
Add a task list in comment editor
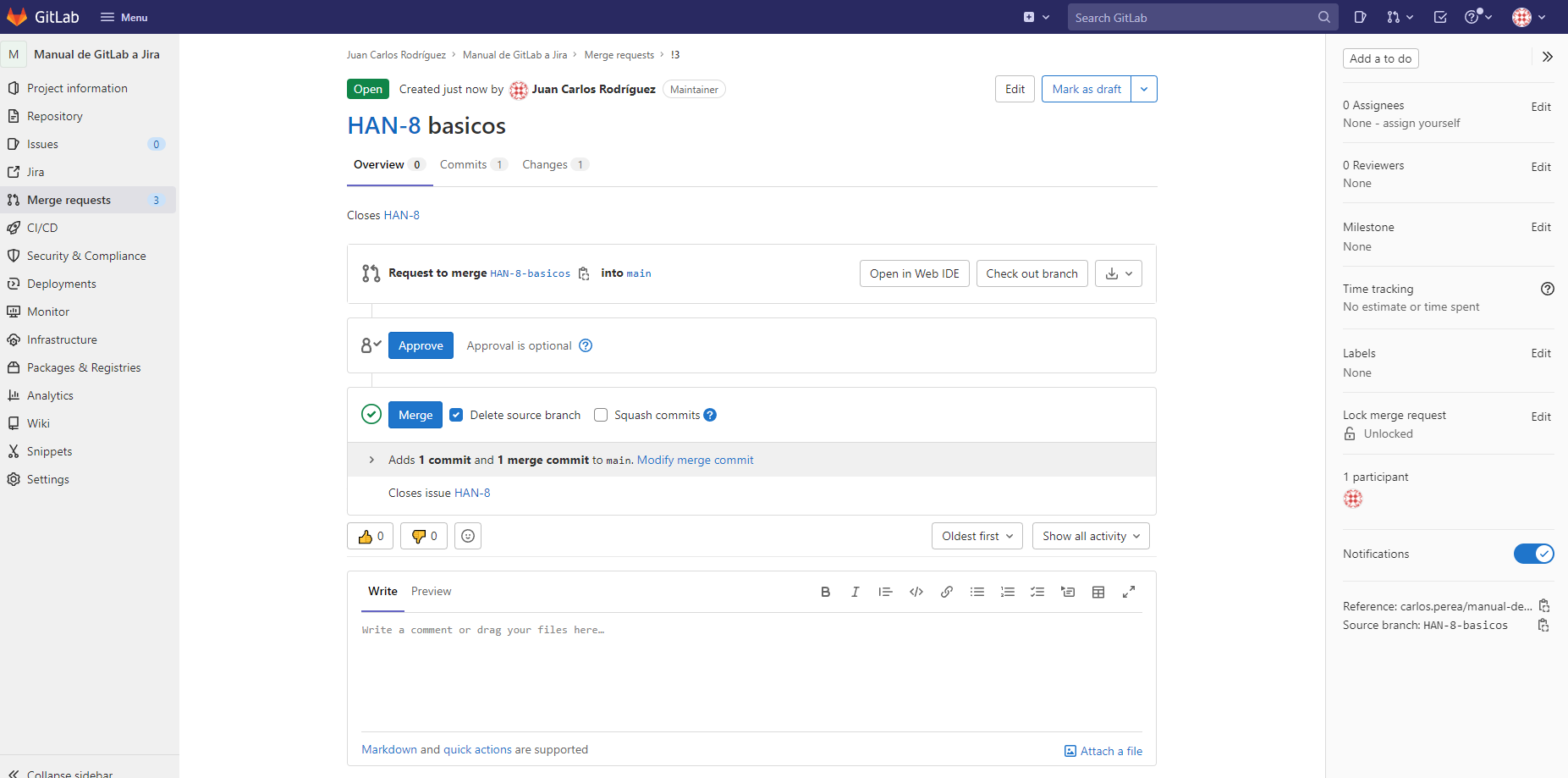click(x=1037, y=592)
